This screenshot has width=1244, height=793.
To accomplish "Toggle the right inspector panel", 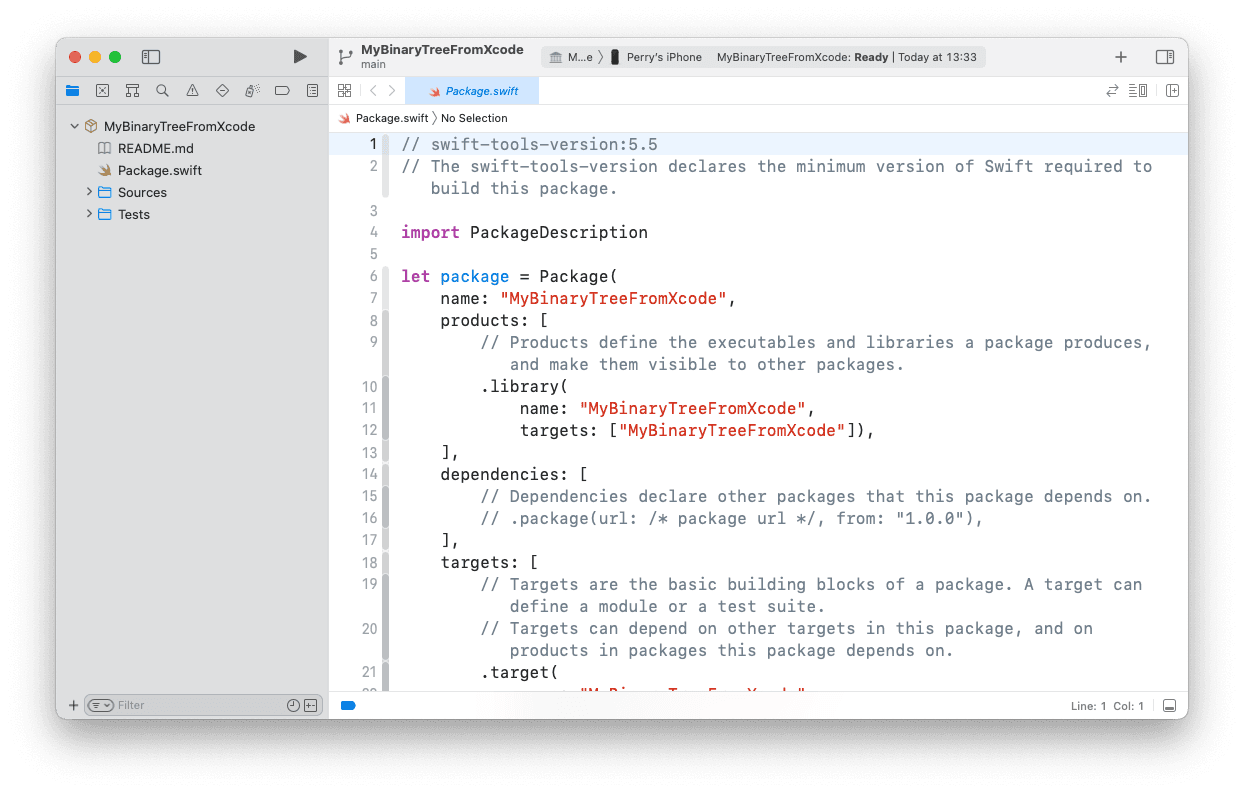I will (1164, 57).
